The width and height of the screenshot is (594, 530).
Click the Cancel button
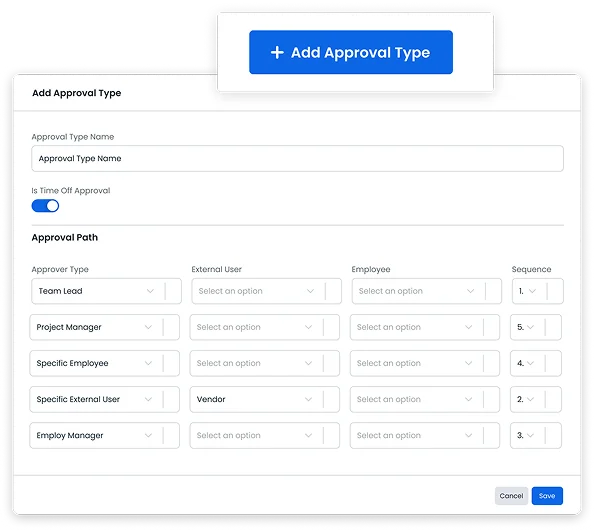pyautogui.click(x=511, y=496)
